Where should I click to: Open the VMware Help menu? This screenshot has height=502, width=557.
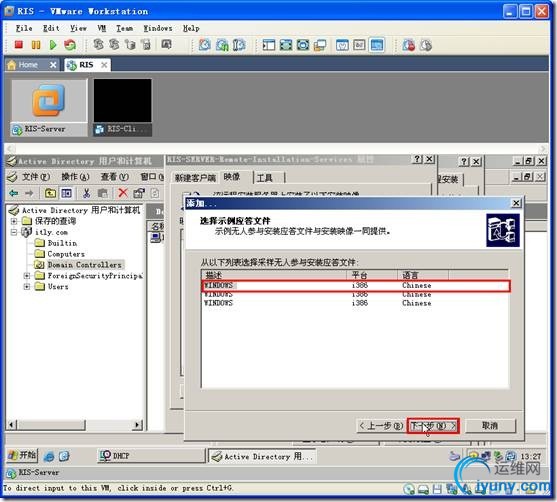[191, 28]
